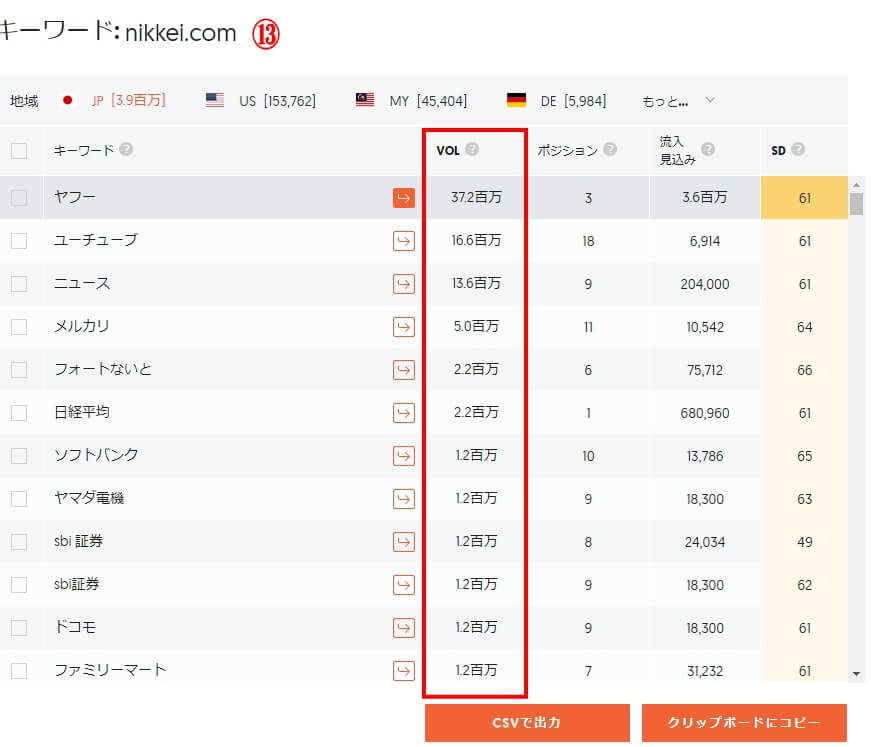Open the 'sbi証券' (no space) link arrow icon
871x747 pixels.
click(x=404, y=585)
